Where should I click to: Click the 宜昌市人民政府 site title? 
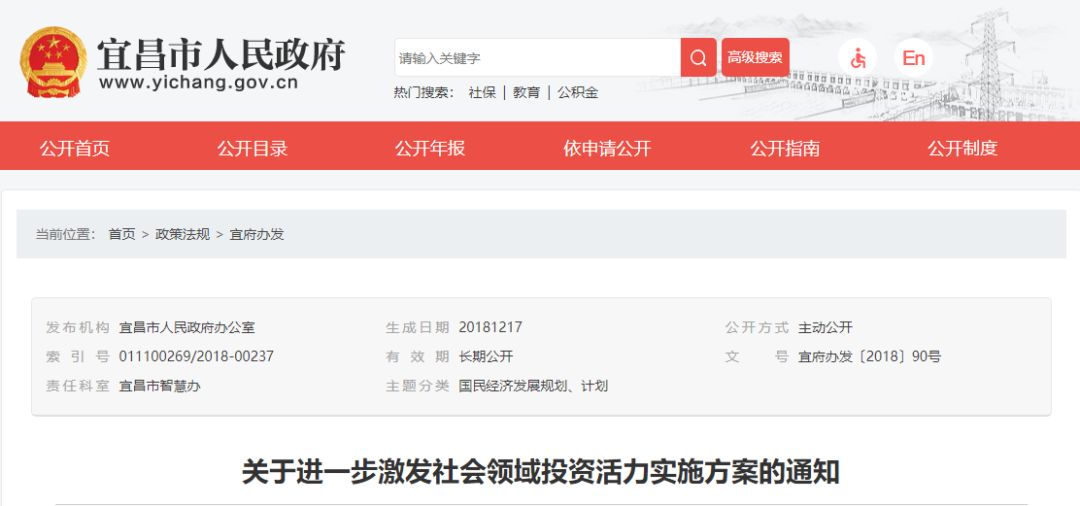(220, 54)
